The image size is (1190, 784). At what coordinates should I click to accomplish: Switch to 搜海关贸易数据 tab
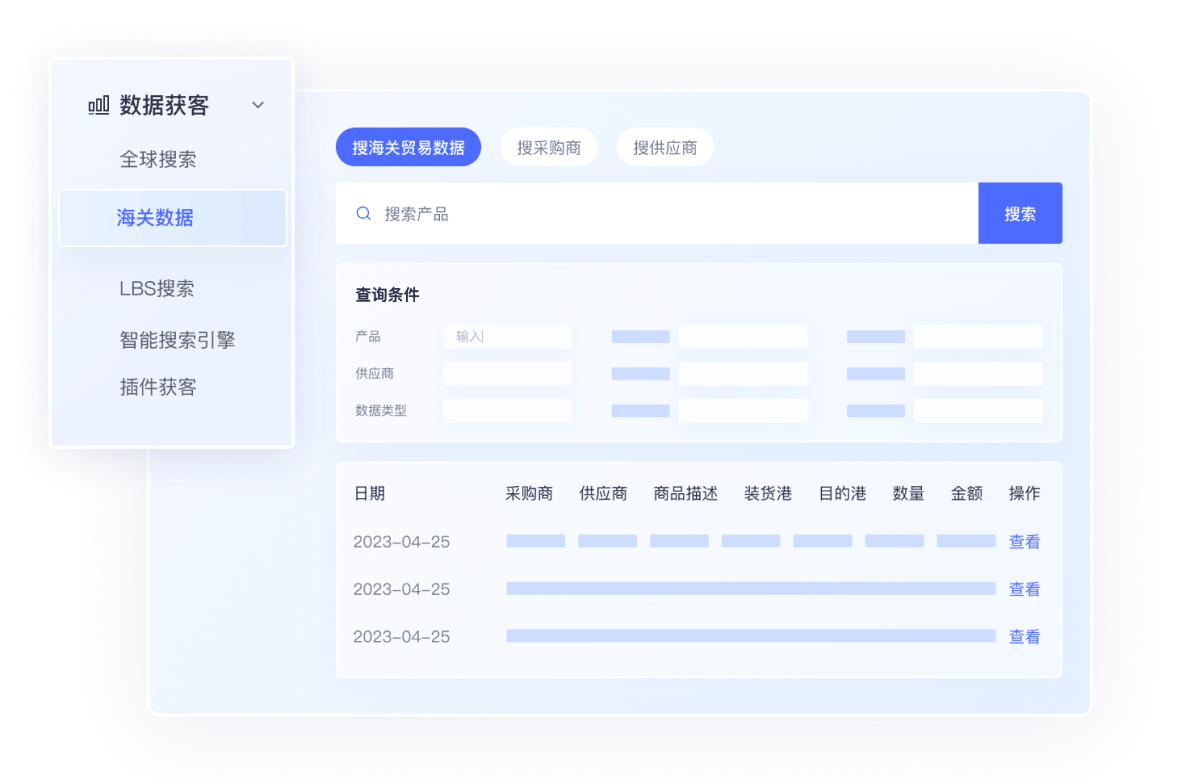(x=408, y=147)
